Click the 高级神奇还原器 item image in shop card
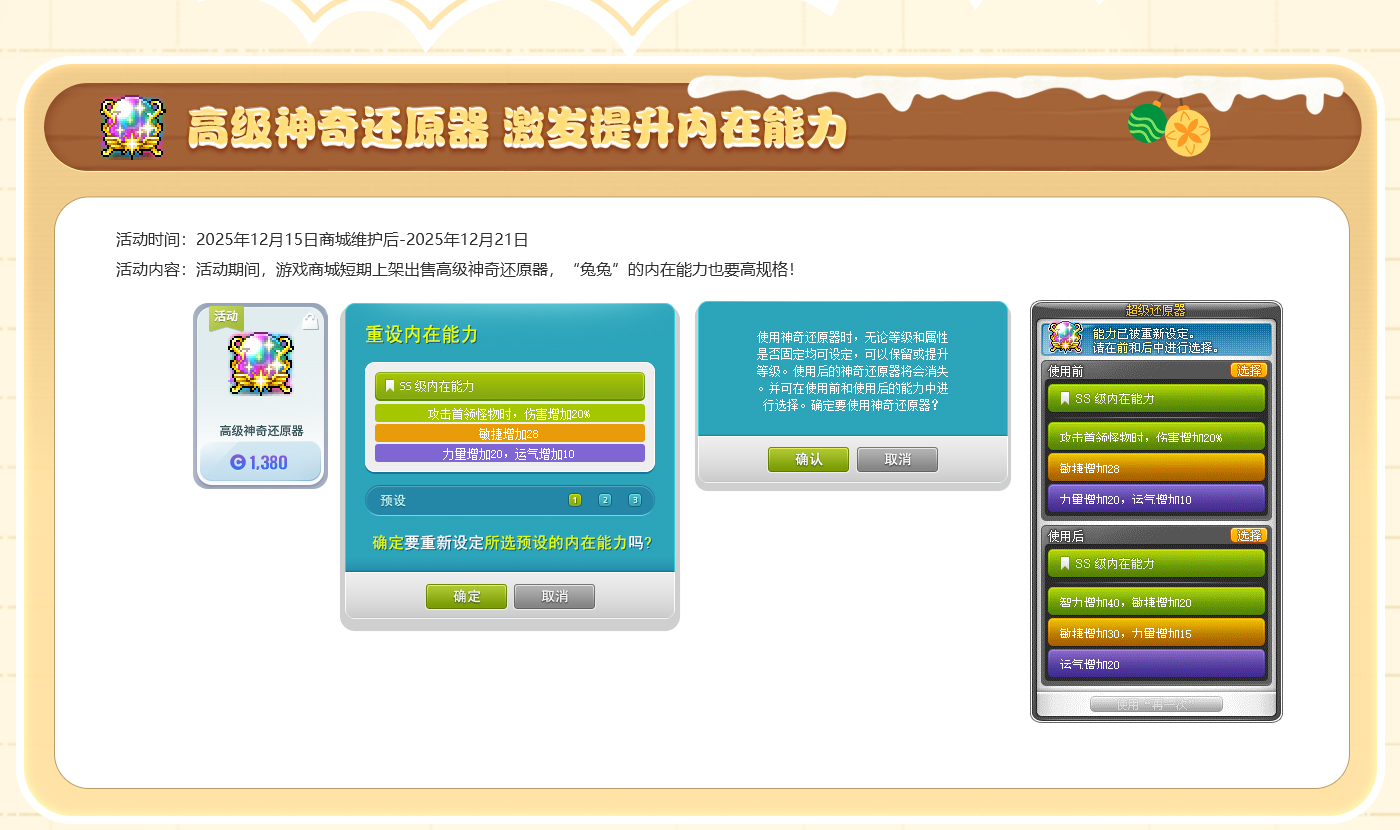 (x=260, y=363)
